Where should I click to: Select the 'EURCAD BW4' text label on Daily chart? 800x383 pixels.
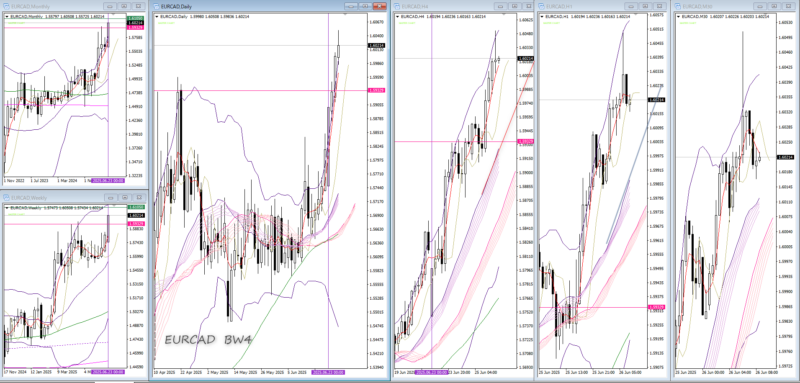208,340
